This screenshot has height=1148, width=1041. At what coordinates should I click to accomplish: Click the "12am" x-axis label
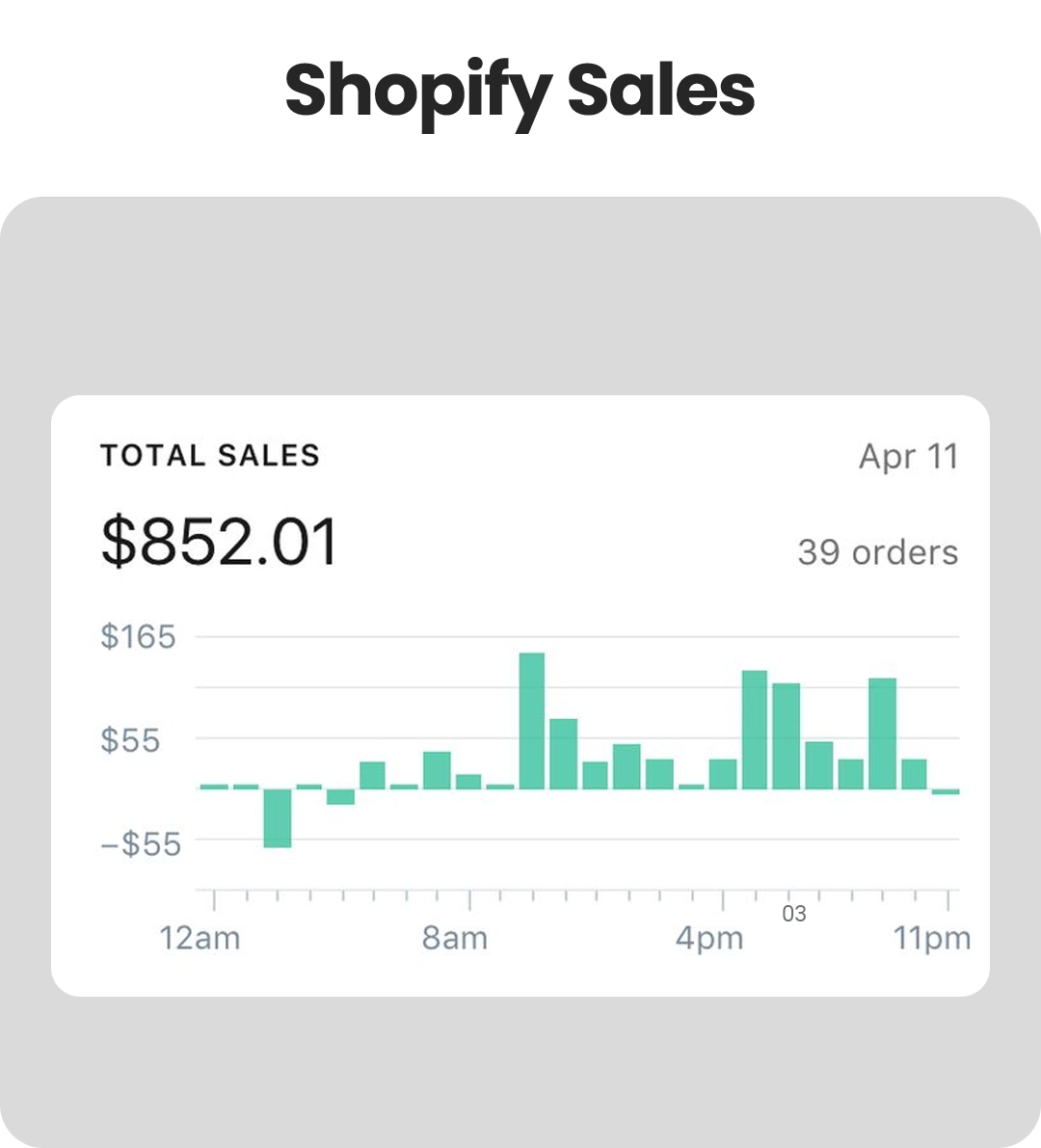click(200, 937)
